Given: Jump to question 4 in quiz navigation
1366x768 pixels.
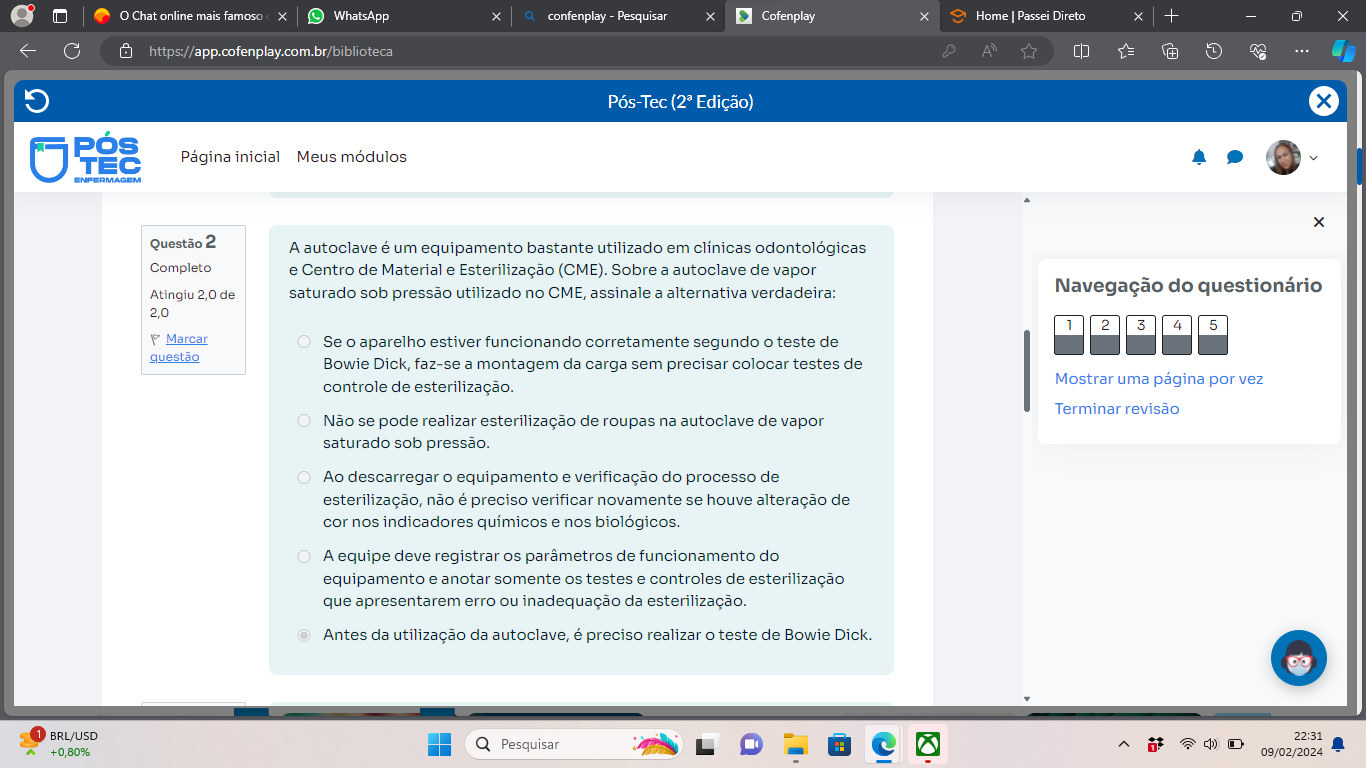Looking at the screenshot, I should pyautogui.click(x=1177, y=334).
